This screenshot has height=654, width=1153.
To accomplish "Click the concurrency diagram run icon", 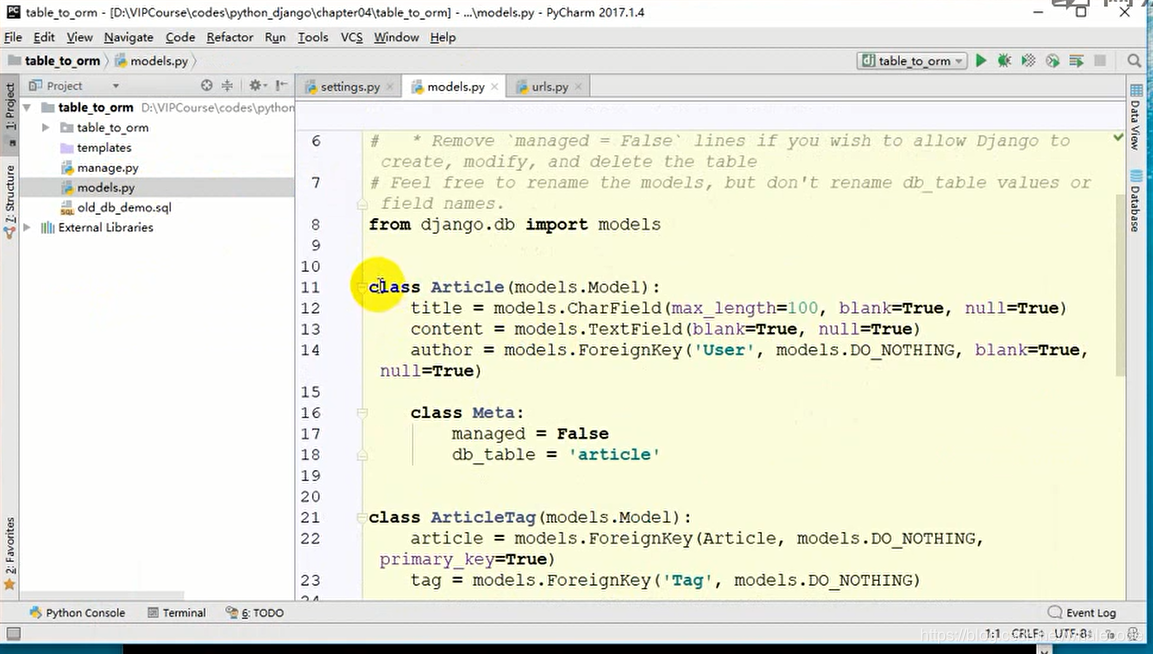I will pos(1077,61).
